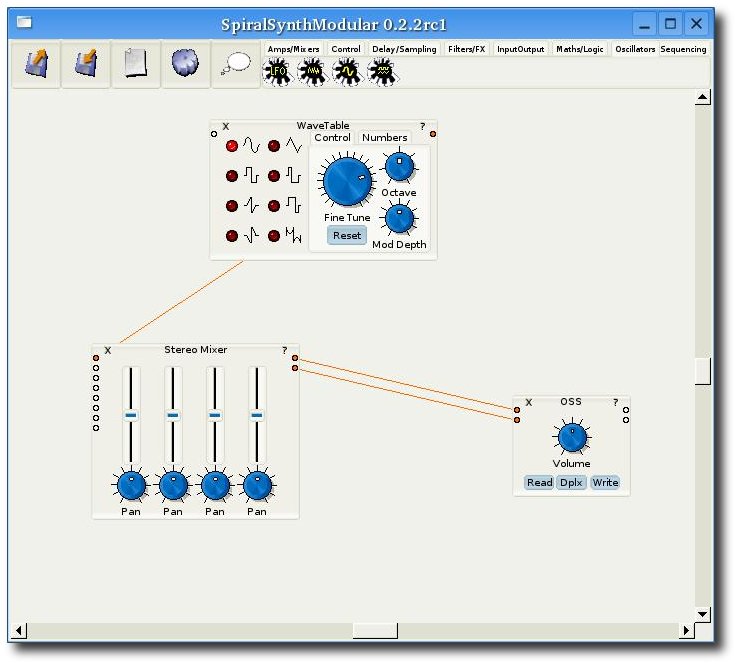Add the sine oscillator module icon

[347, 72]
